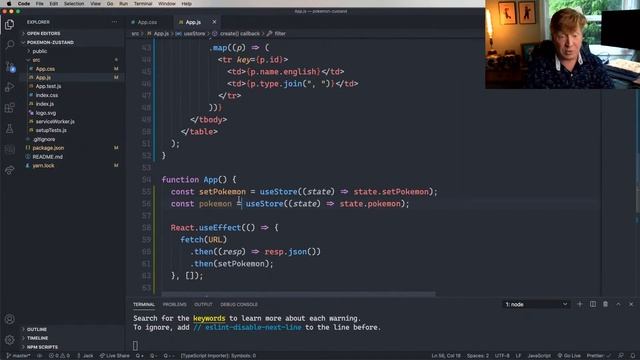The width and height of the screenshot is (640, 360).
Task: Click the UTF-8 encoding in status bar
Action: click(x=502, y=356)
